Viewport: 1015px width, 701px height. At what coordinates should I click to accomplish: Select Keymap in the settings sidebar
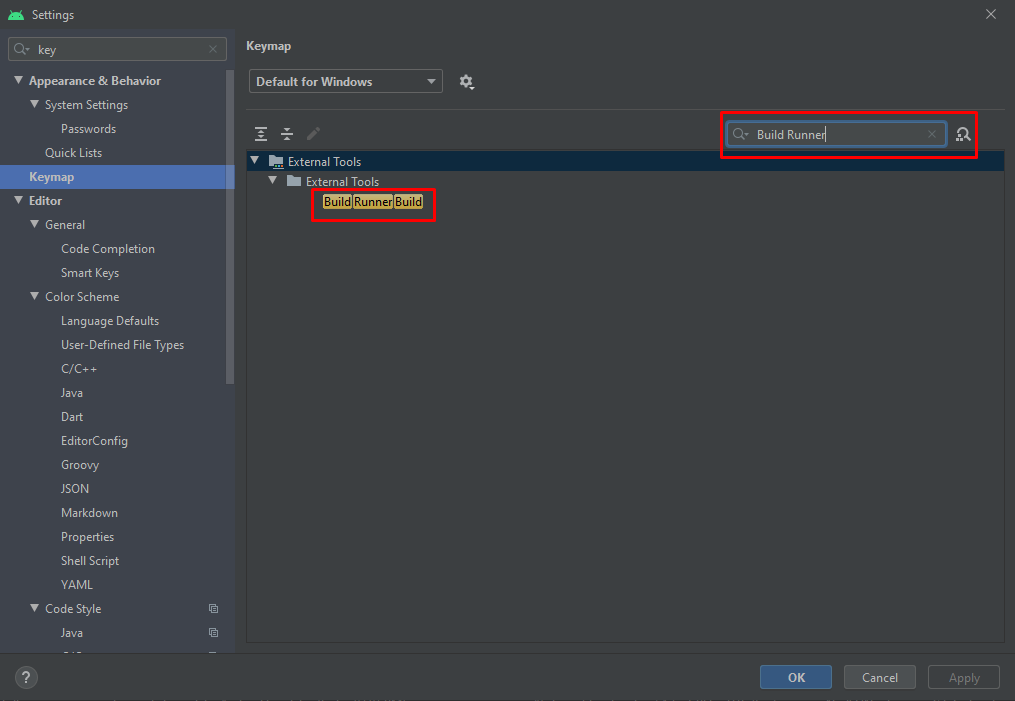[x=50, y=176]
